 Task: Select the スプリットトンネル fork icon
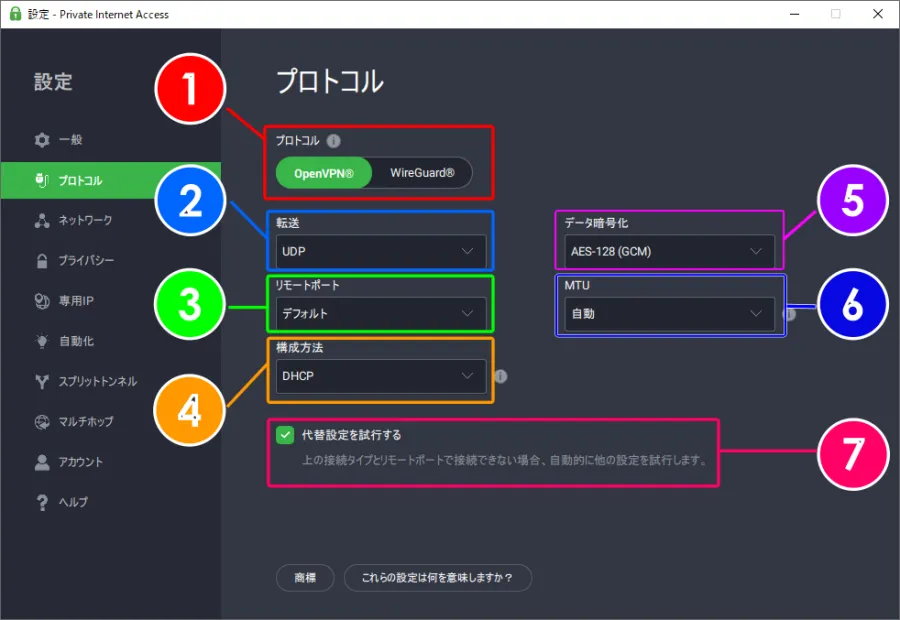[42, 381]
